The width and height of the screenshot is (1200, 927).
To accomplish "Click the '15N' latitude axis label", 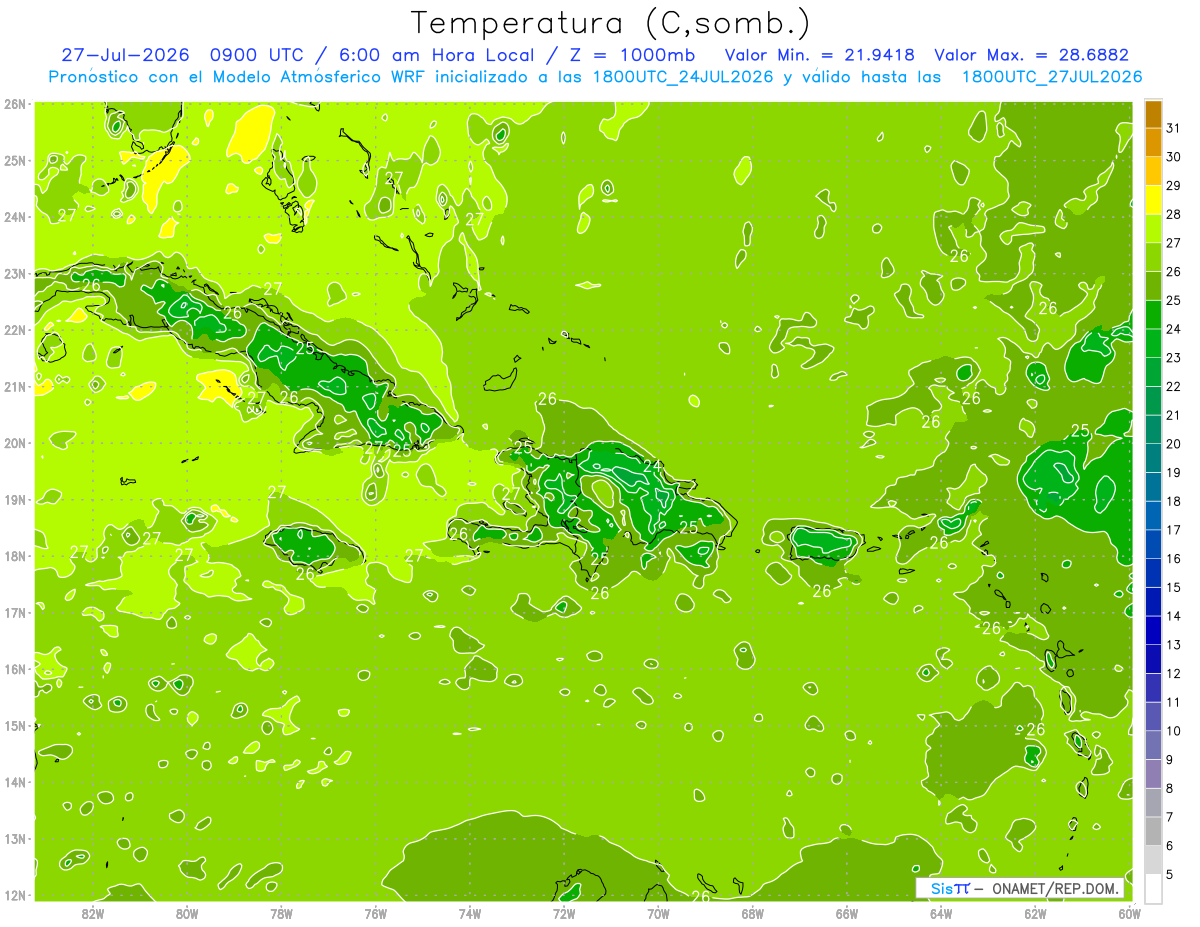I will (14, 725).
